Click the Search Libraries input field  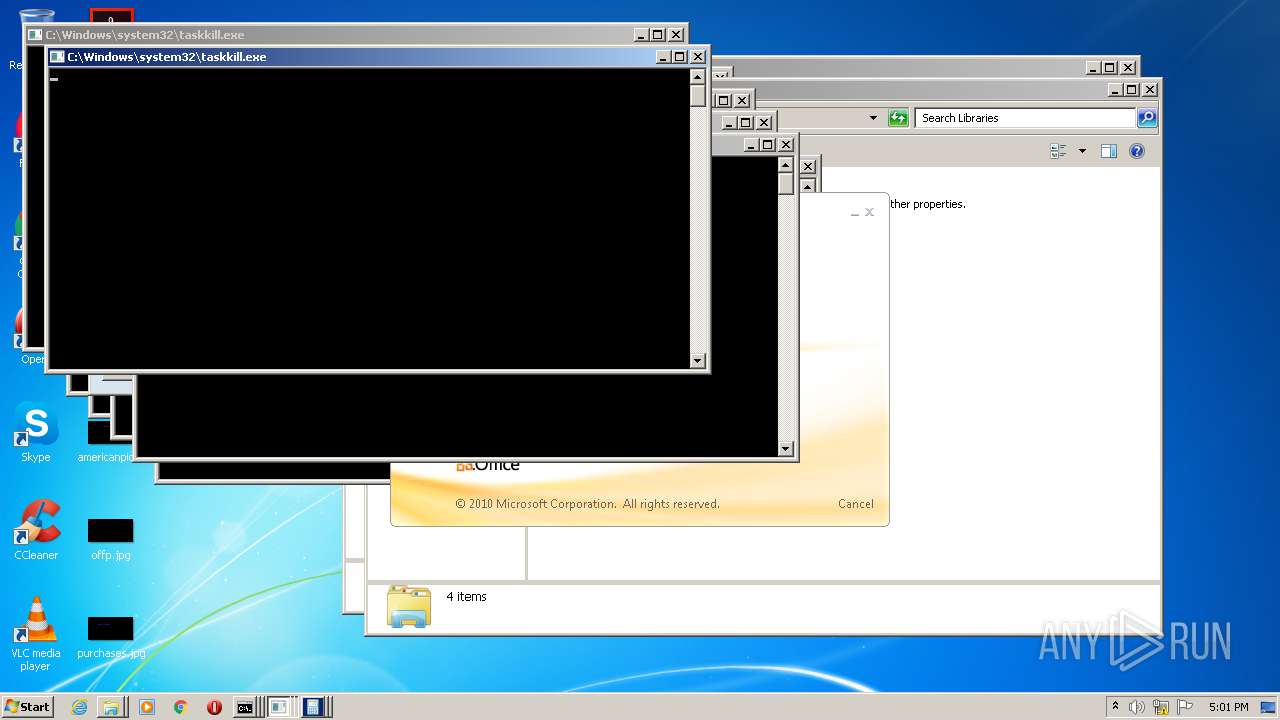click(1025, 118)
